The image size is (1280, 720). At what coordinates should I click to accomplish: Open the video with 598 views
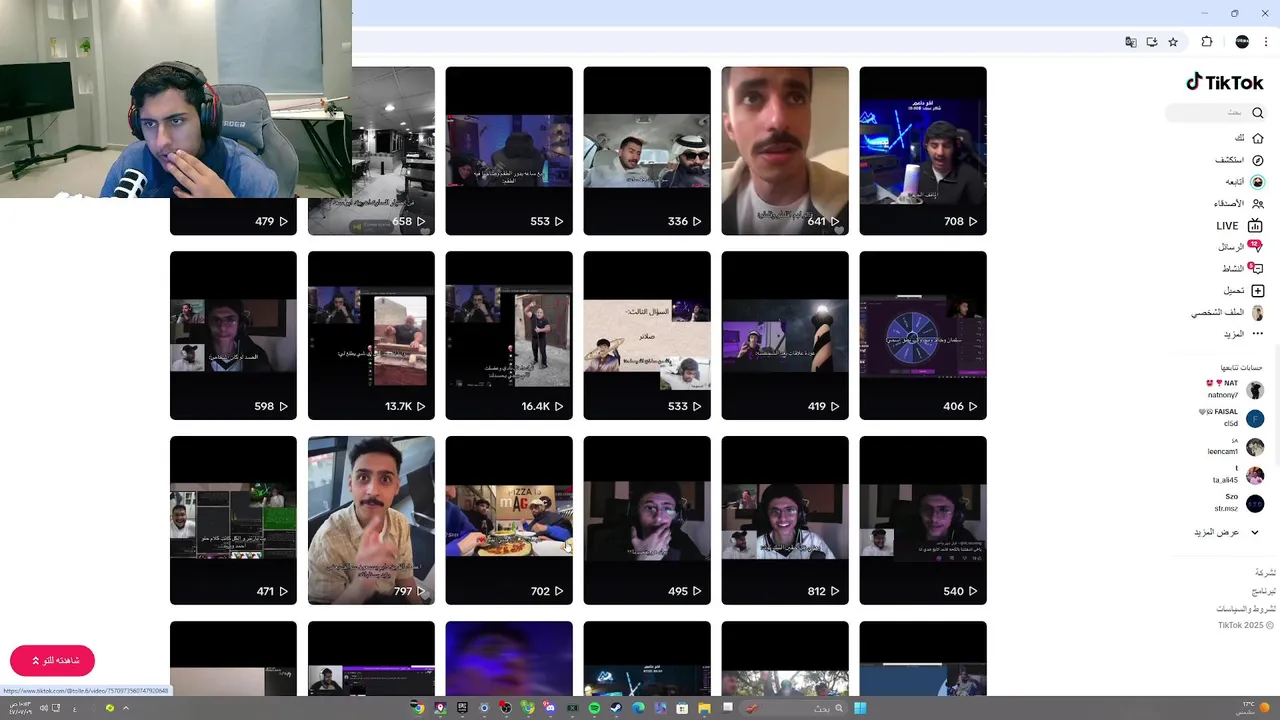click(233, 335)
